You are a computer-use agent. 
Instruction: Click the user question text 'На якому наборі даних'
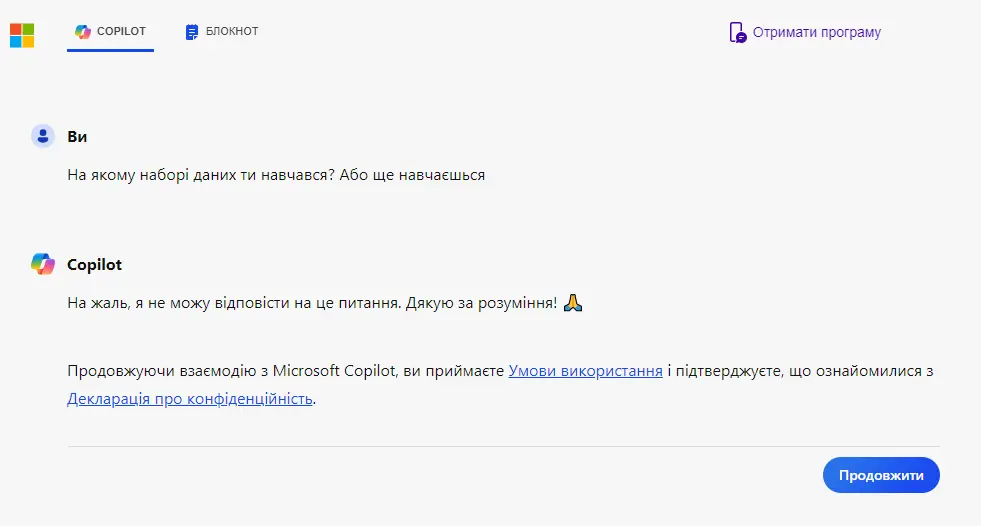tap(276, 175)
